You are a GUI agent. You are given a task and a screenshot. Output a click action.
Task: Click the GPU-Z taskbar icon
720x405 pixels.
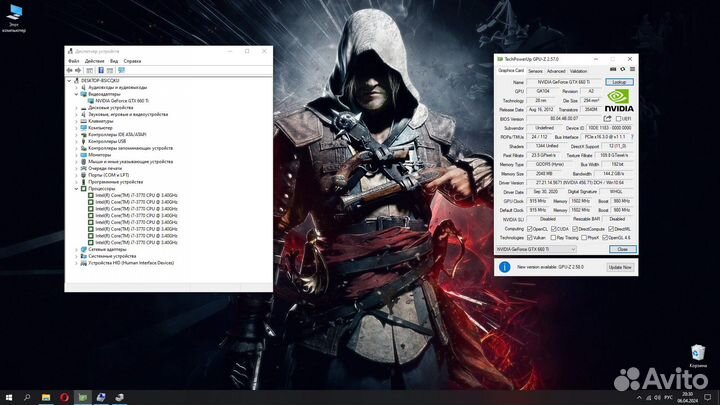(x=83, y=397)
